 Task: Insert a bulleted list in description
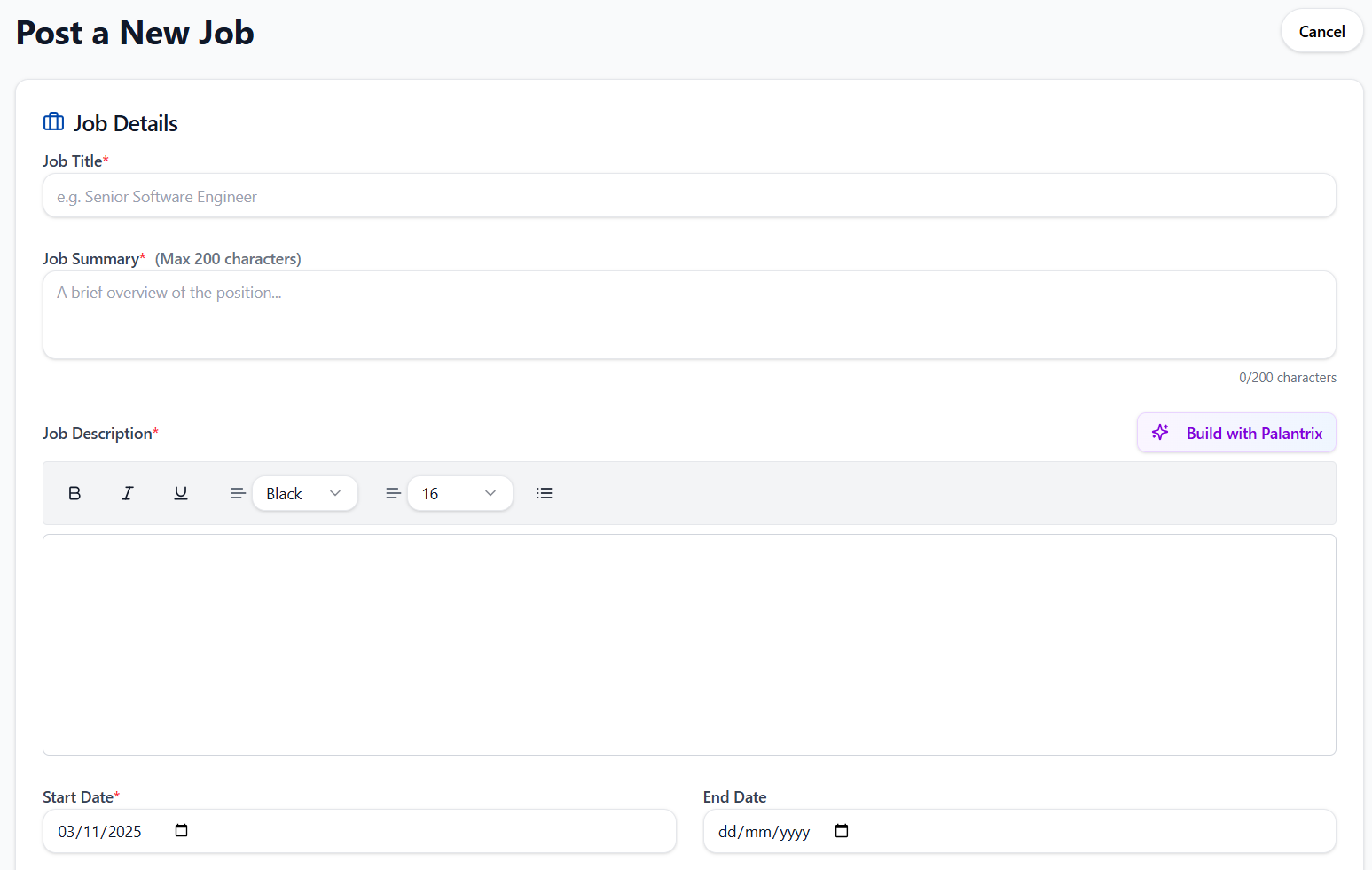coord(545,493)
